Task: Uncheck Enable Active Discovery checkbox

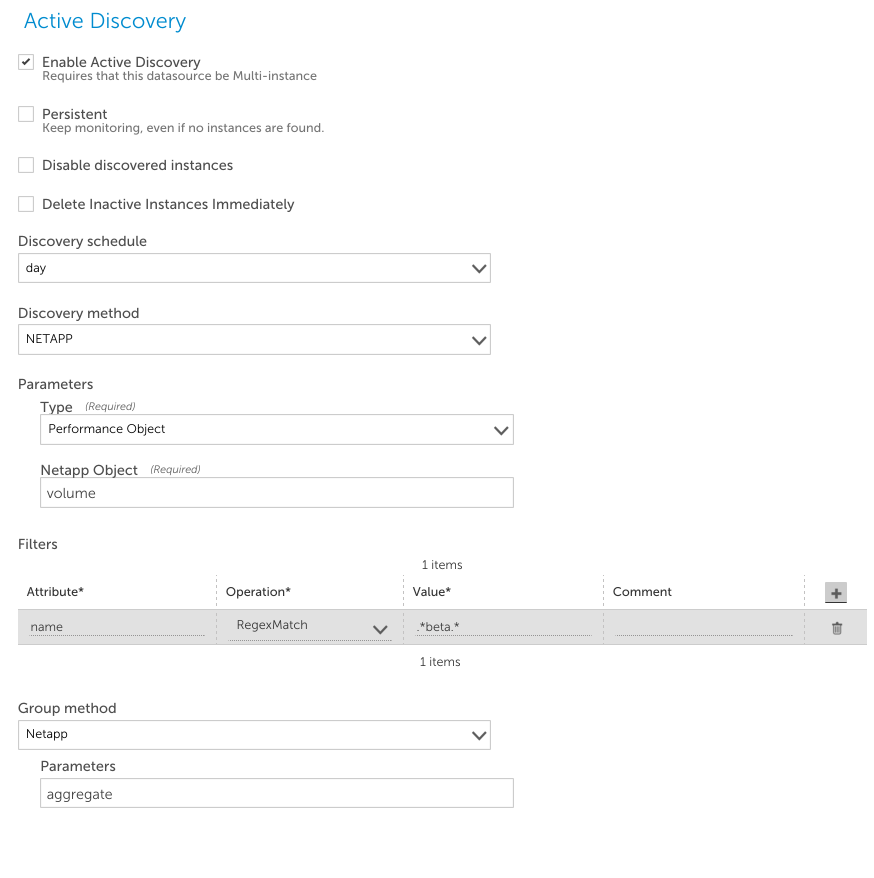Action: point(26,62)
